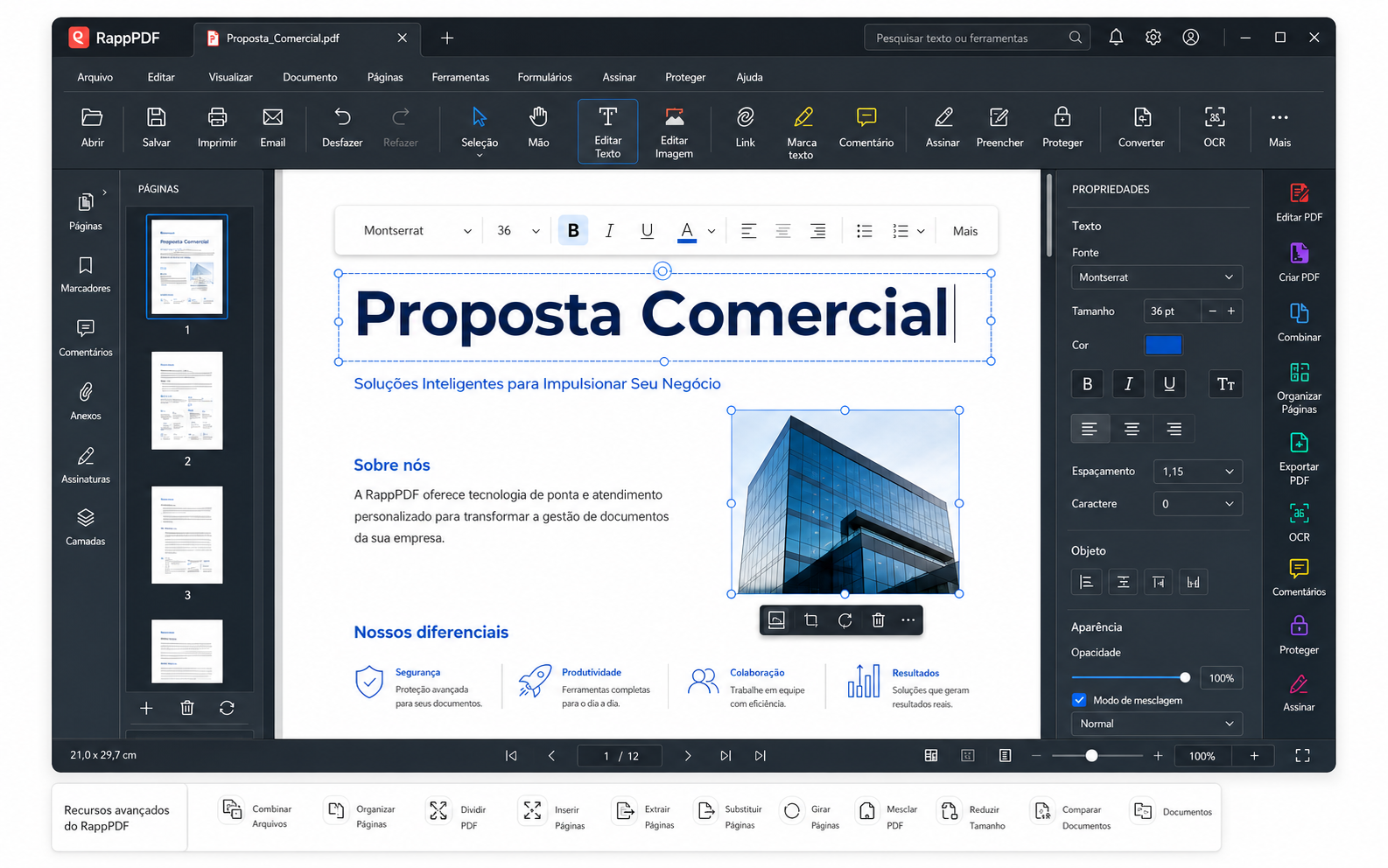The height and width of the screenshot is (868, 1388).
Task: Select the Editar Texto tool
Action: coord(607,131)
